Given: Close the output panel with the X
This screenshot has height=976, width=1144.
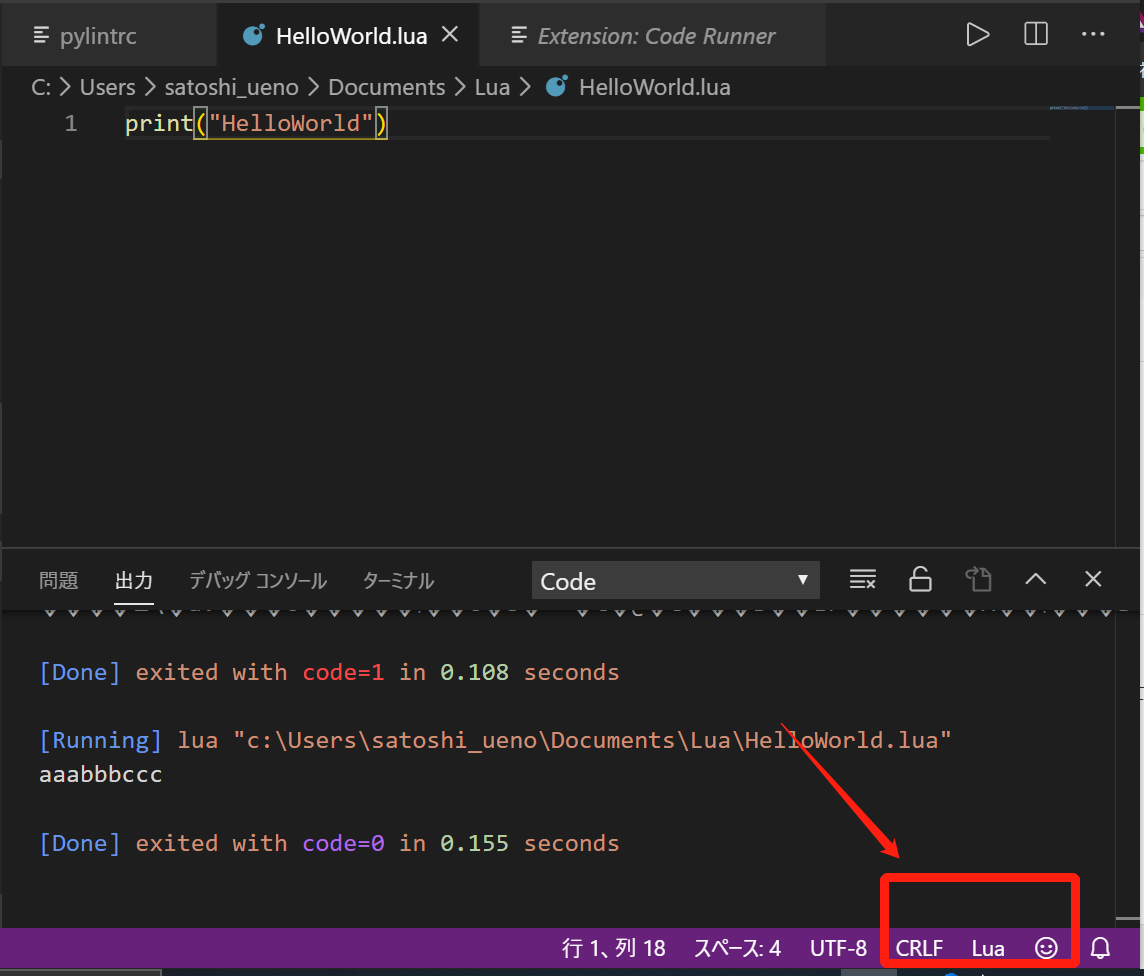Looking at the screenshot, I should 1092,579.
